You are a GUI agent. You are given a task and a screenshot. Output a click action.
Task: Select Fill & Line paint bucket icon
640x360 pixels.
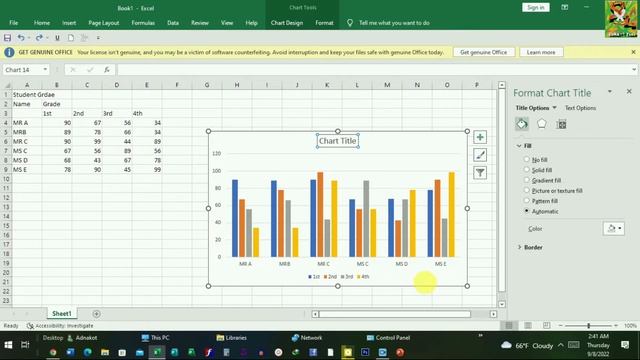[522, 124]
